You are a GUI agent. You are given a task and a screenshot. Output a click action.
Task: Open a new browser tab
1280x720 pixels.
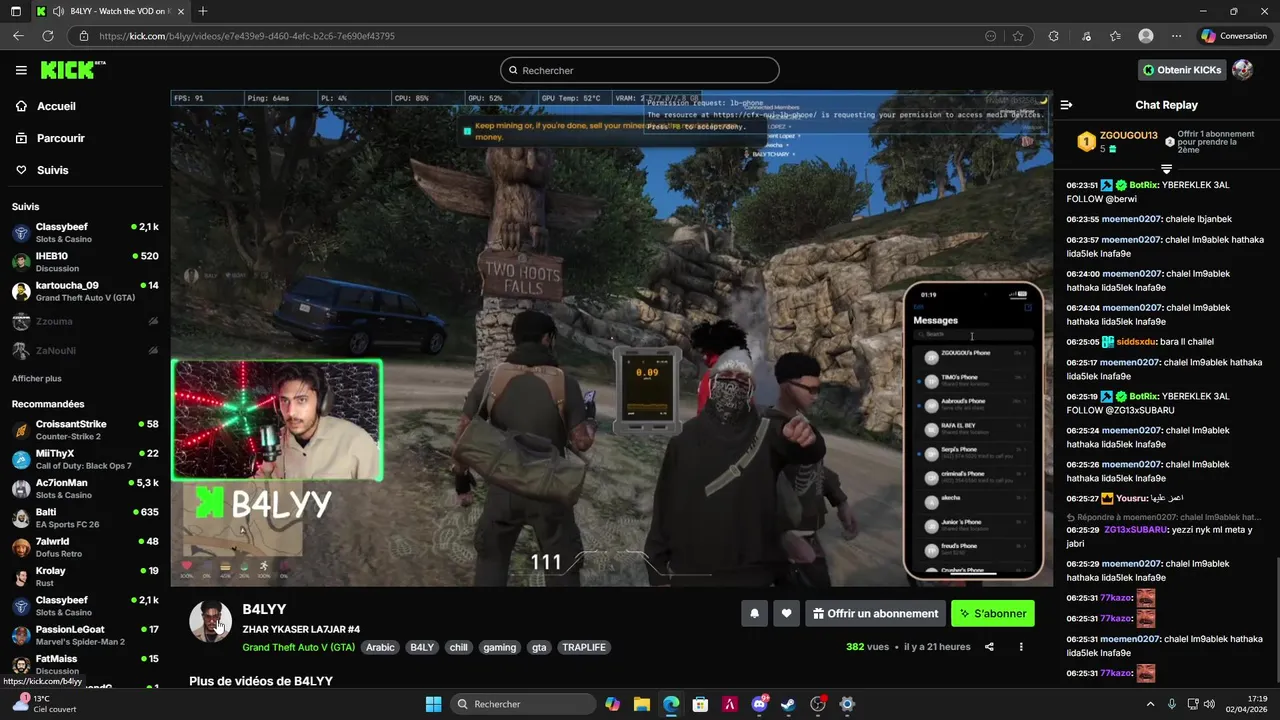[x=203, y=11]
